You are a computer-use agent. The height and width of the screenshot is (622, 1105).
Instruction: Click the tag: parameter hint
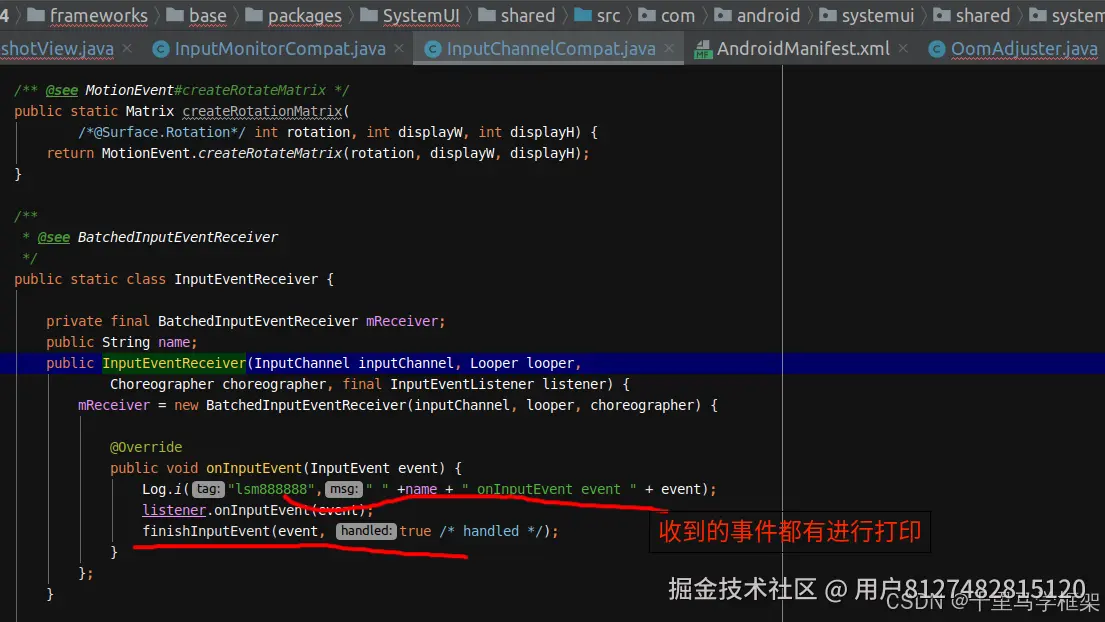(209, 489)
